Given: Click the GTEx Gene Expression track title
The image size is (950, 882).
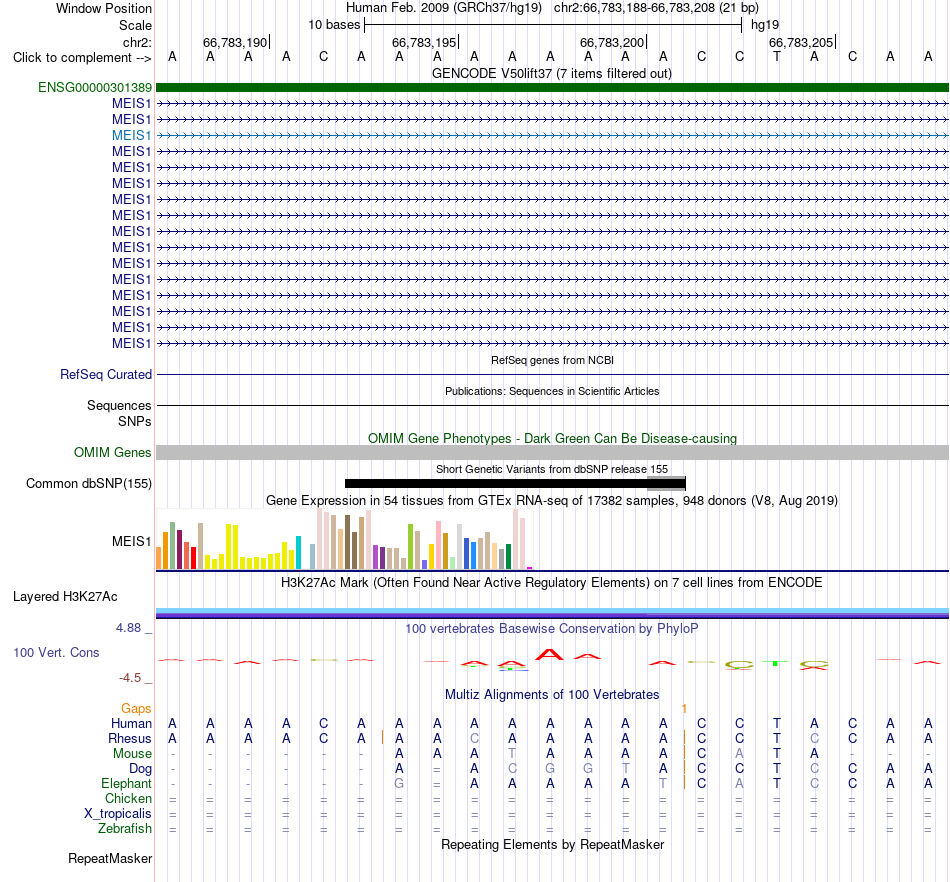Looking at the screenshot, I should (x=552, y=500).
